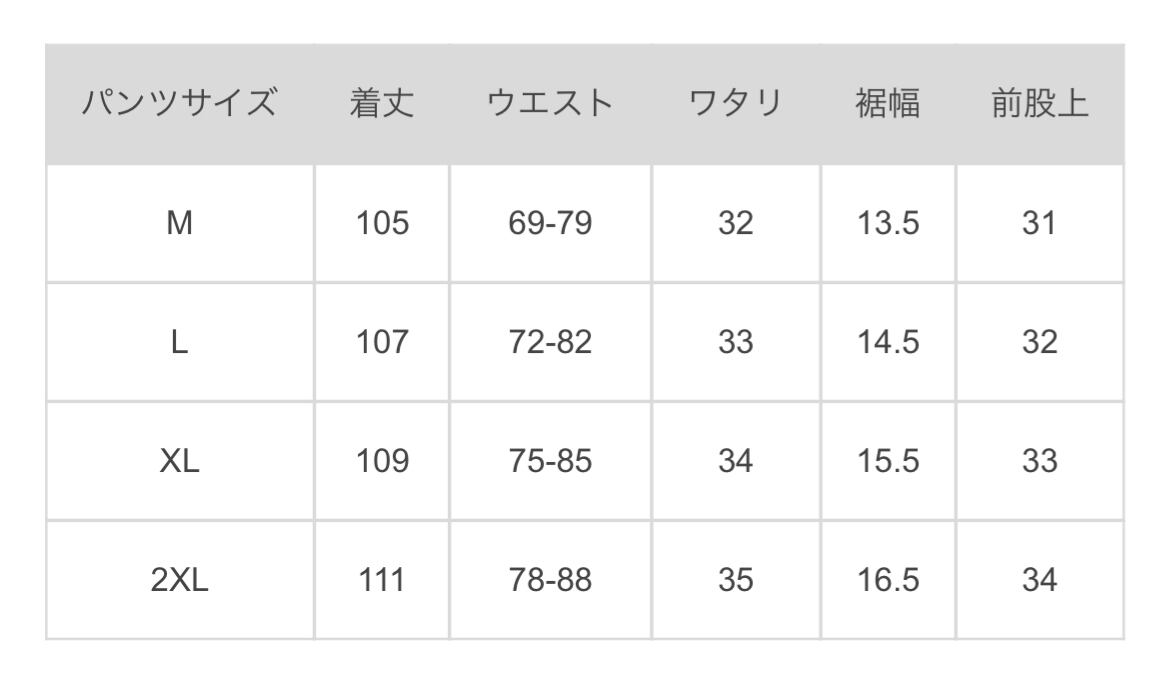This screenshot has width=1170, height=675.
Task: Click the 前股上 column header
Action: tap(1039, 105)
